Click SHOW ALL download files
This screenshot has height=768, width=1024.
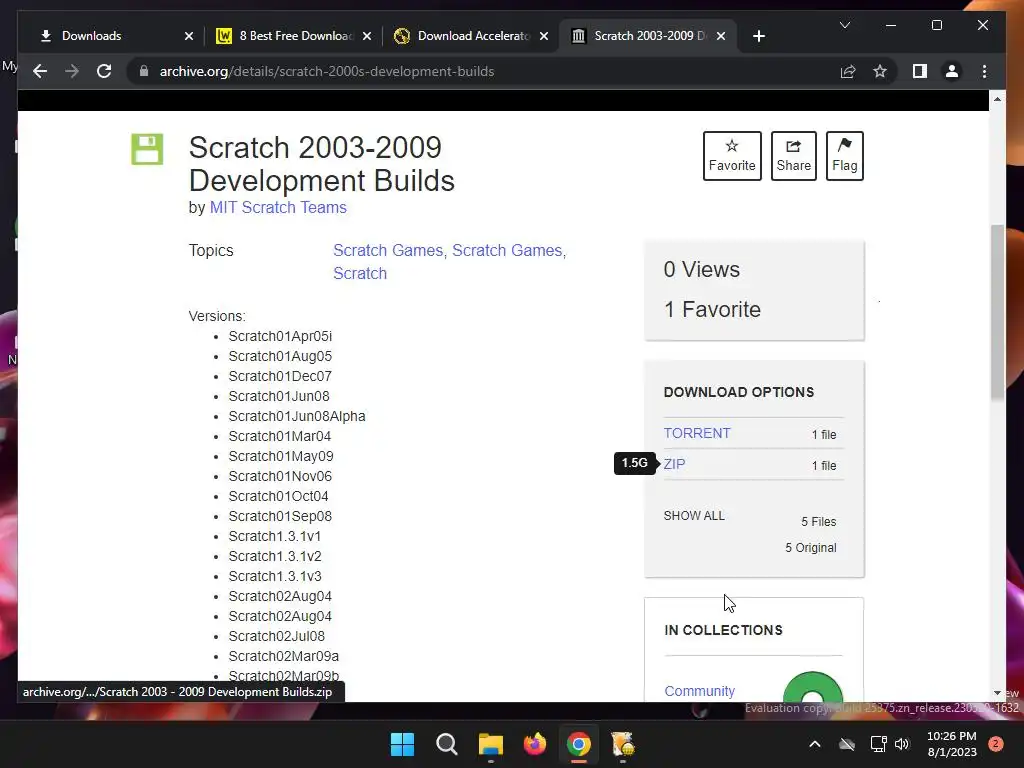(x=694, y=515)
